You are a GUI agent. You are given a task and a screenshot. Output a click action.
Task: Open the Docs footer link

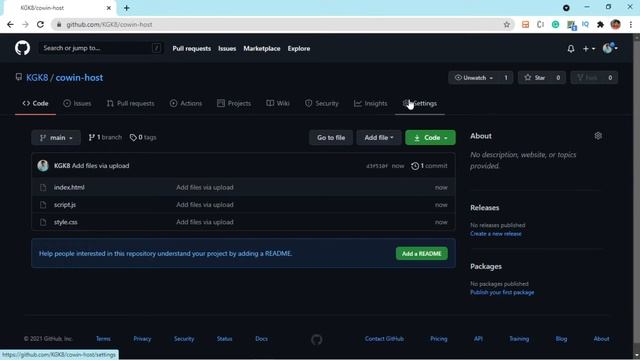point(262,339)
